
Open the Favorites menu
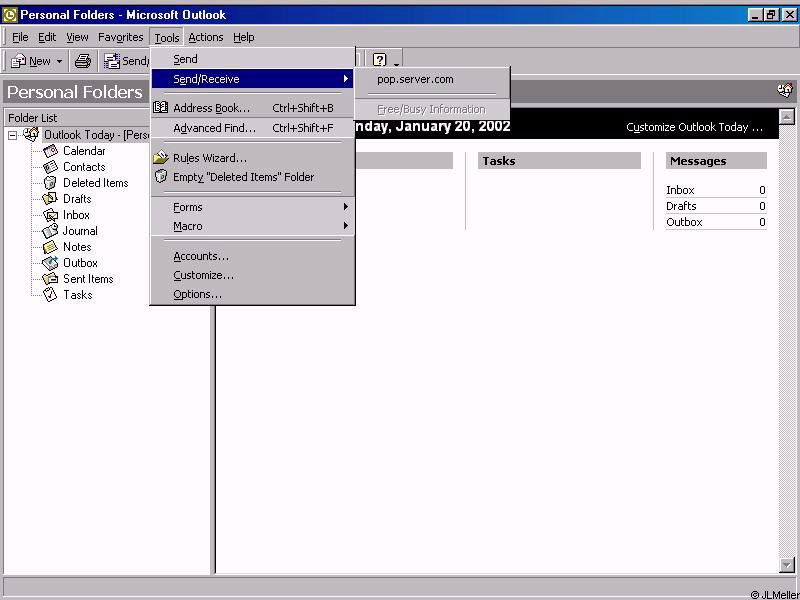click(x=120, y=37)
